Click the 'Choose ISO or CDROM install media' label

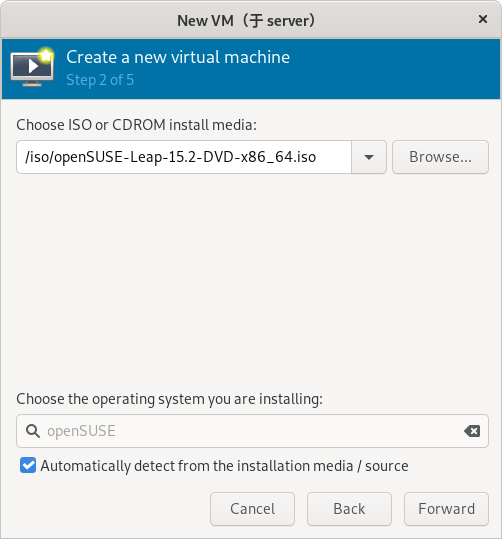pyautogui.click(x=137, y=125)
